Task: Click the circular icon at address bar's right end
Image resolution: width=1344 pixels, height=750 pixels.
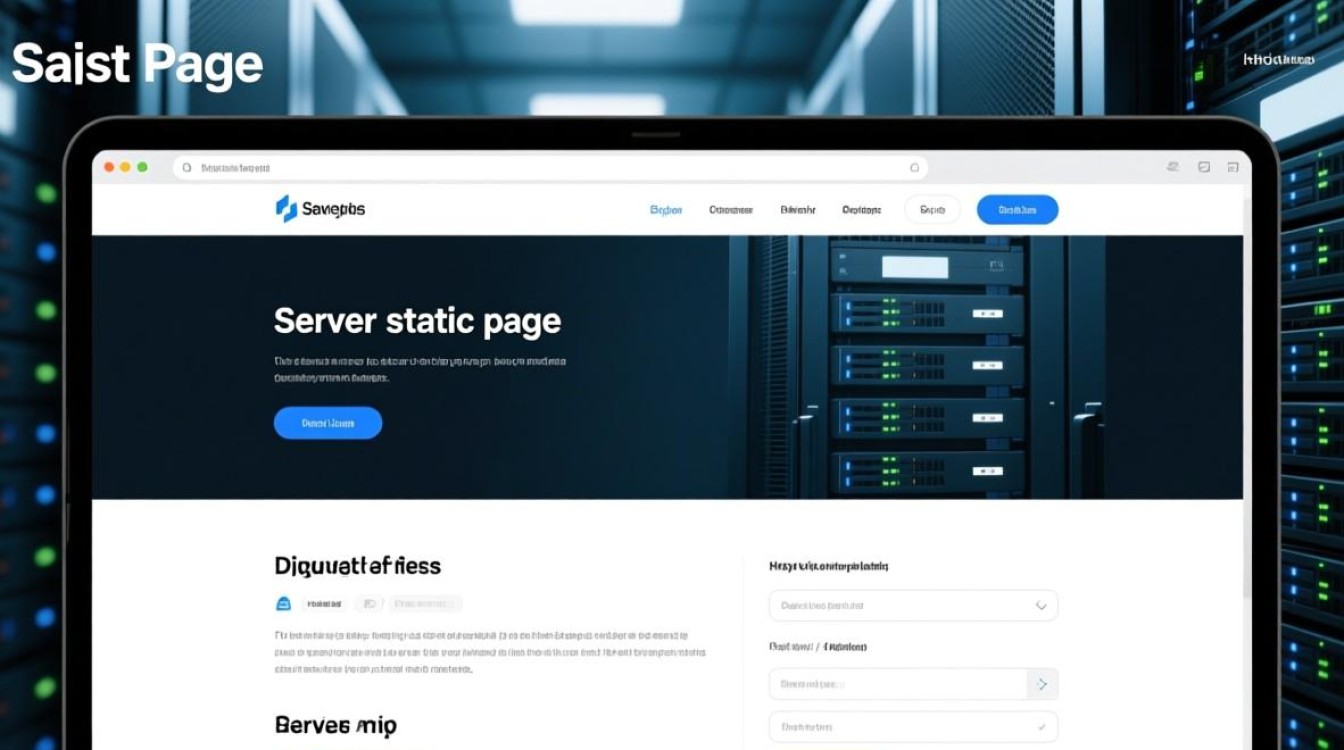Action: tap(914, 168)
